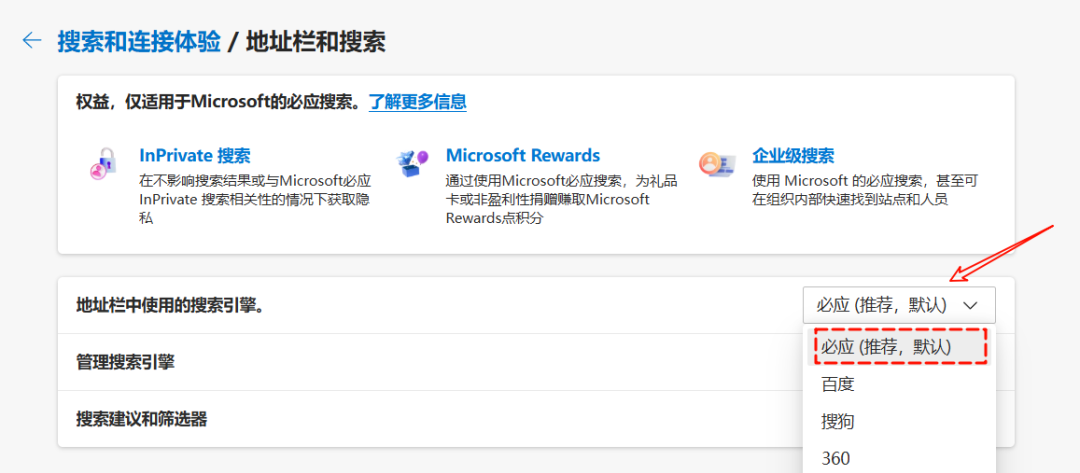1080x473 pixels.
Task: Go back using the left arrow
Action: tap(32, 41)
